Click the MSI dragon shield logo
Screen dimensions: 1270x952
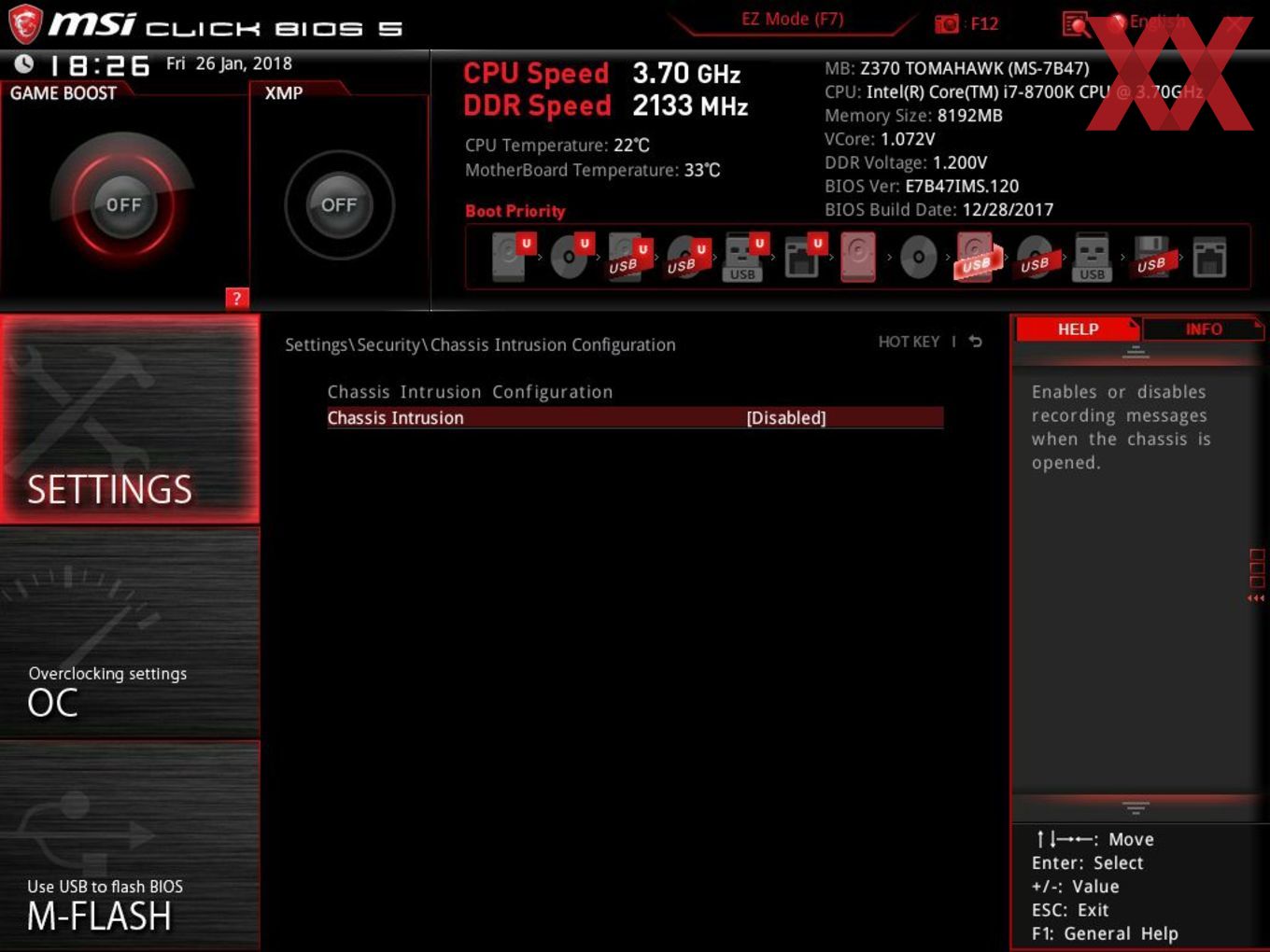click(25, 24)
